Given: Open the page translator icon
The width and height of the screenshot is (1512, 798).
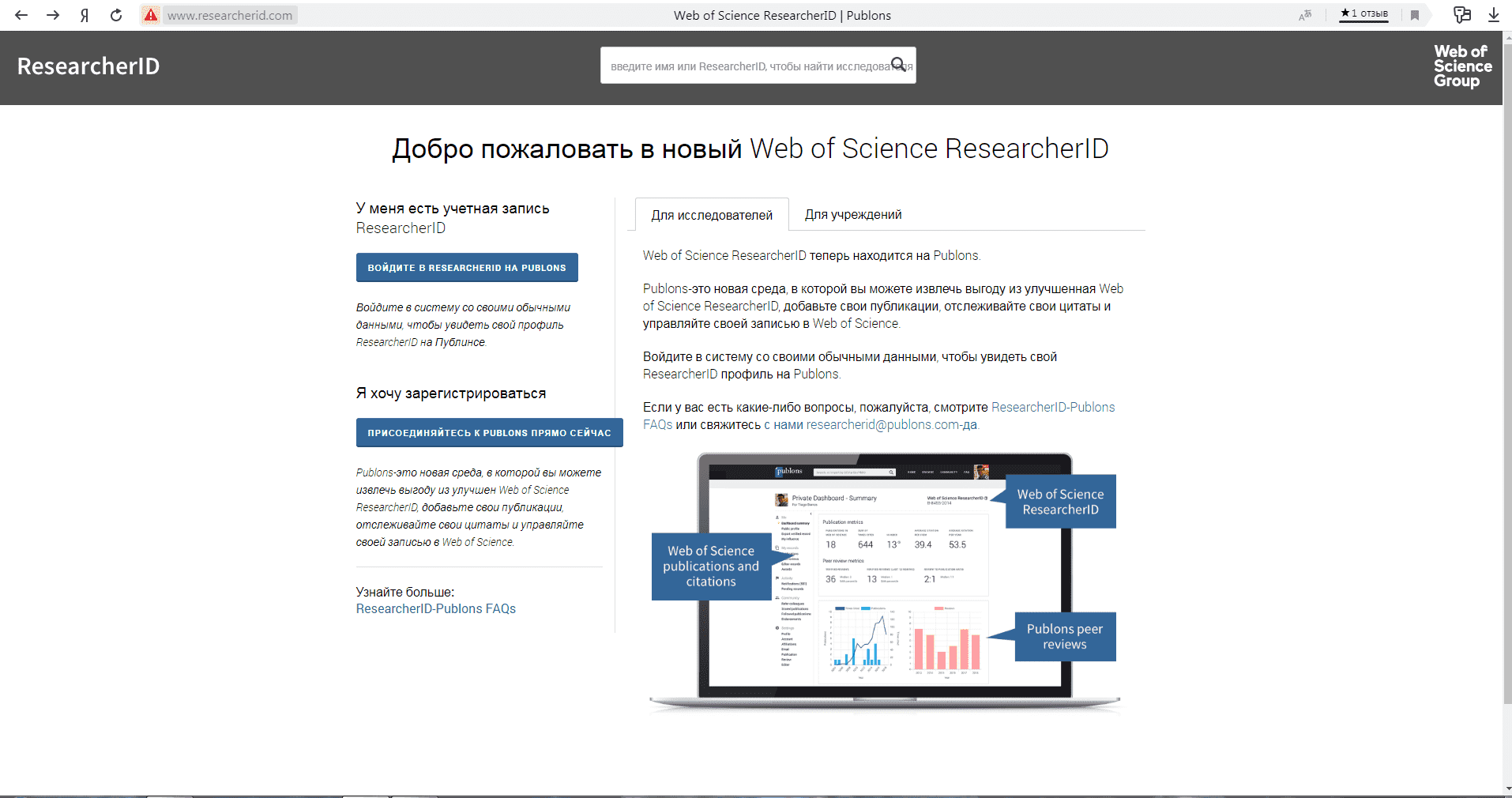Looking at the screenshot, I should (x=1304, y=14).
